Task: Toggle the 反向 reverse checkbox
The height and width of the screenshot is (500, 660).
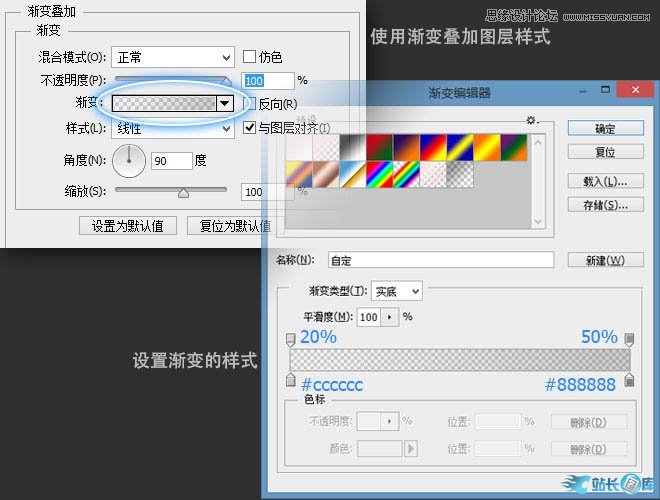Action: click(250, 104)
